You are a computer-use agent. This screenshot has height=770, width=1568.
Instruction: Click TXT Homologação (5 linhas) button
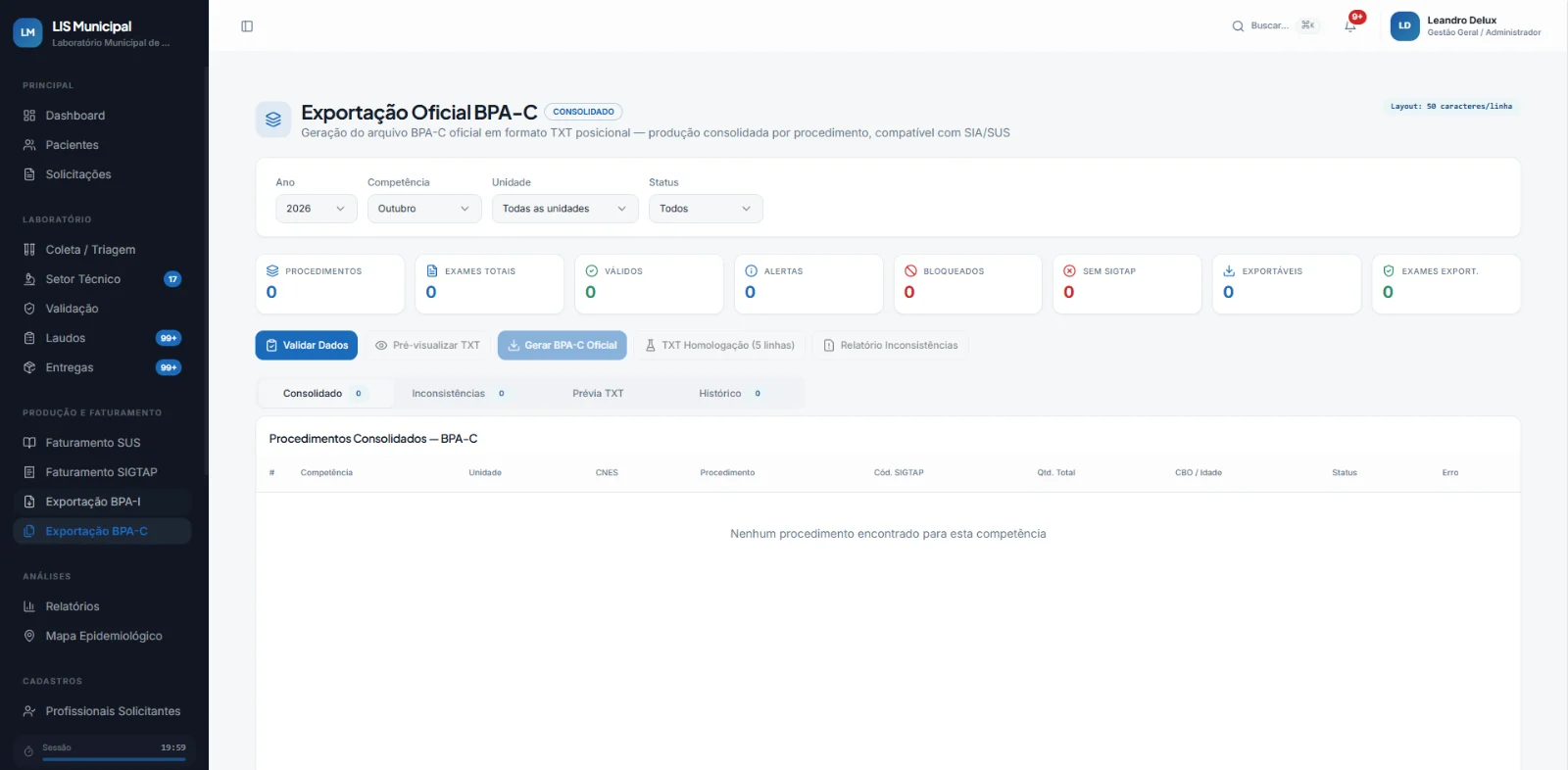click(x=719, y=346)
